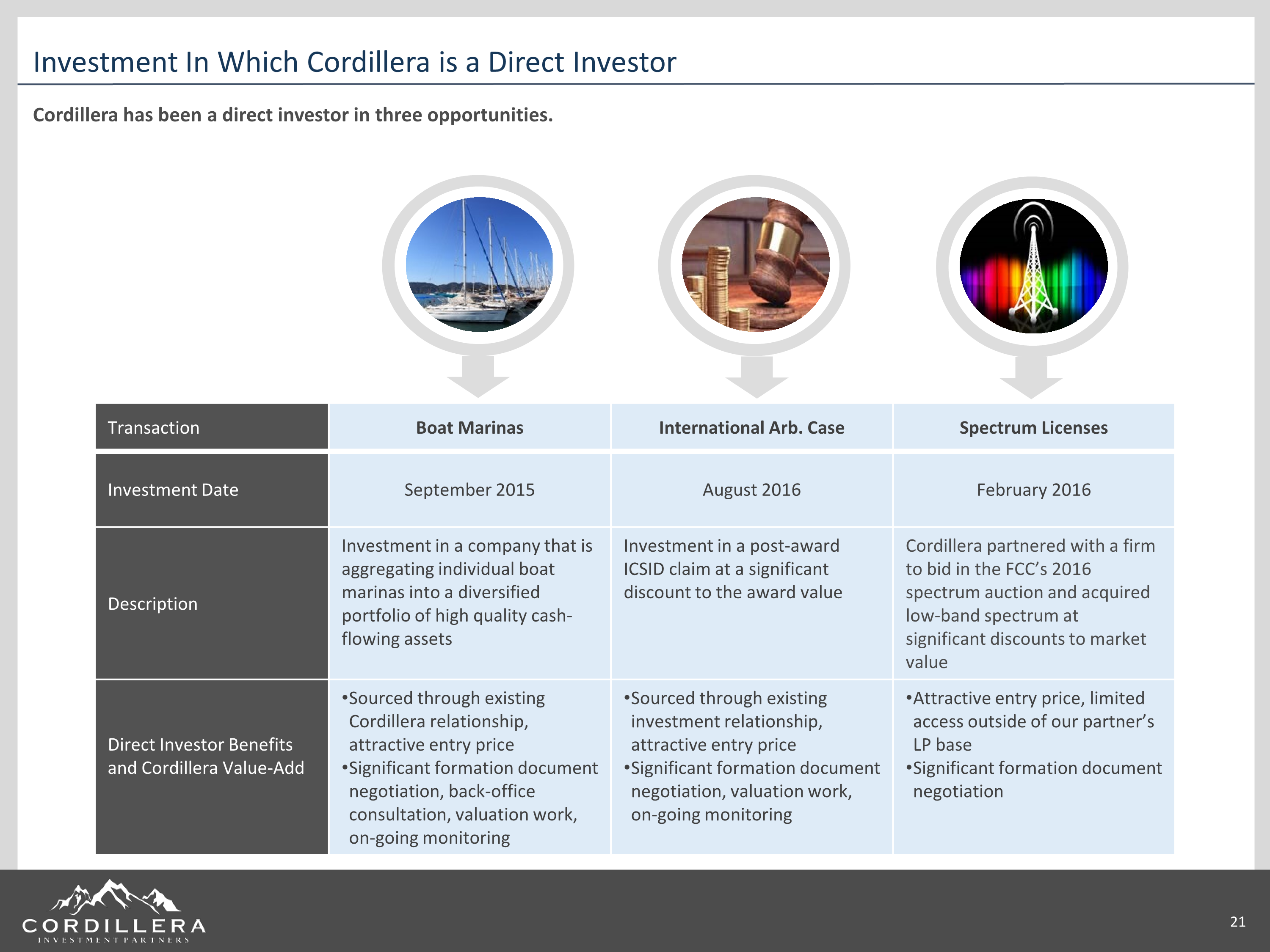Image resolution: width=1270 pixels, height=952 pixels.
Task: Click the boat marina sailboat image
Action: [x=479, y=264]
